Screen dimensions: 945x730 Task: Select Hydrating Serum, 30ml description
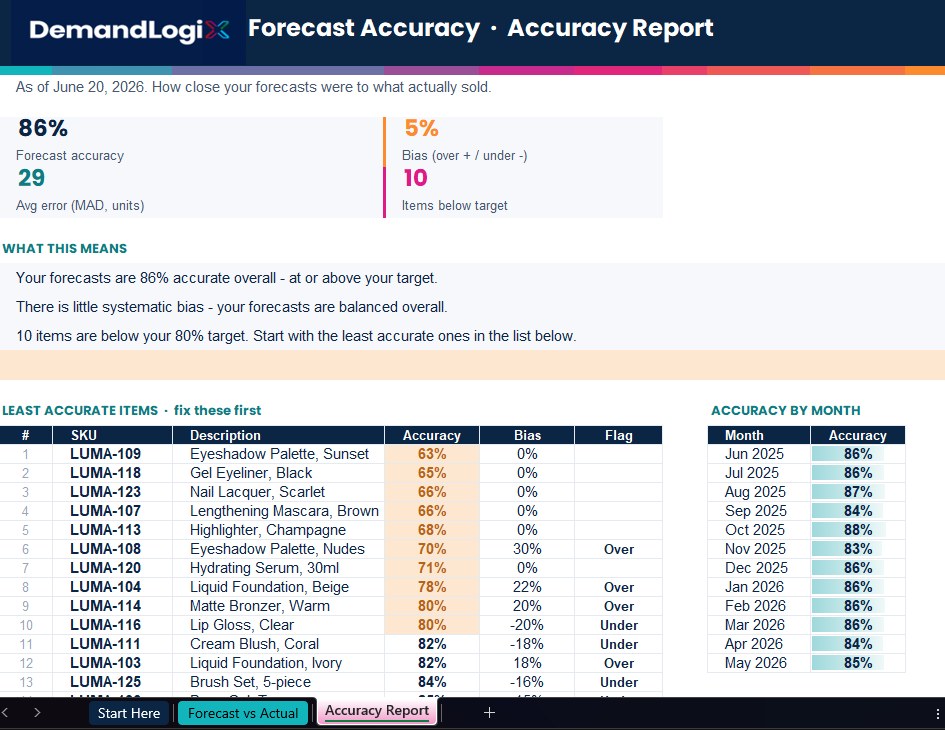point(278,568)
